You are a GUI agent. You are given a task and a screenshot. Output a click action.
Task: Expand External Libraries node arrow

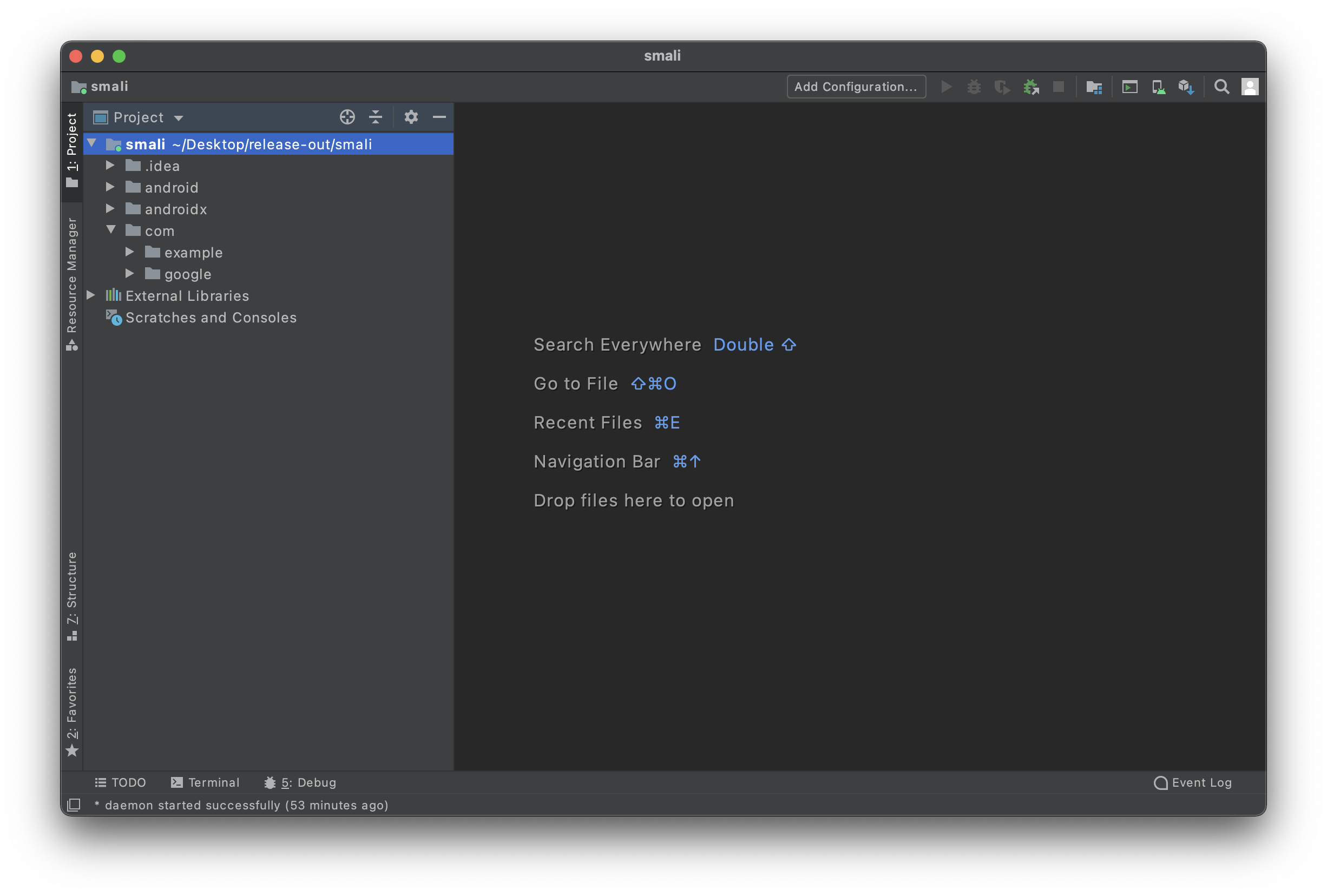(91, 295)
